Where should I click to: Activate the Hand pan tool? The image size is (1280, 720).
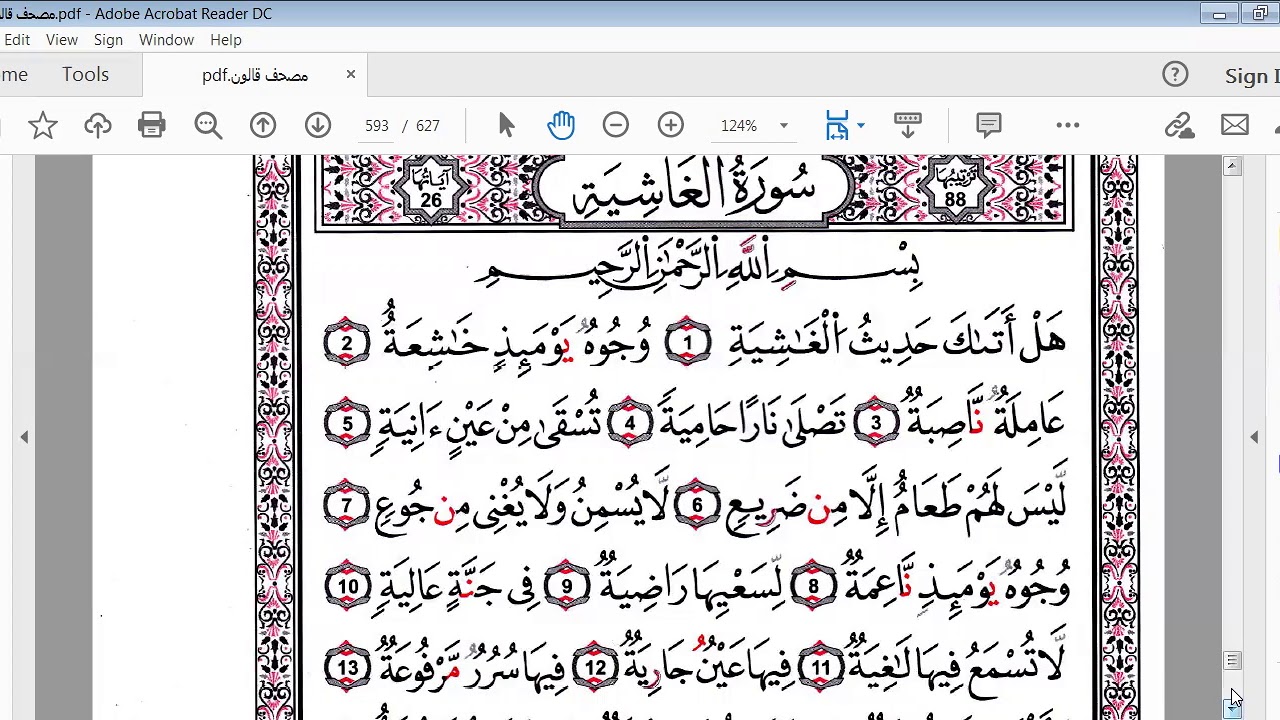(561, 125)
